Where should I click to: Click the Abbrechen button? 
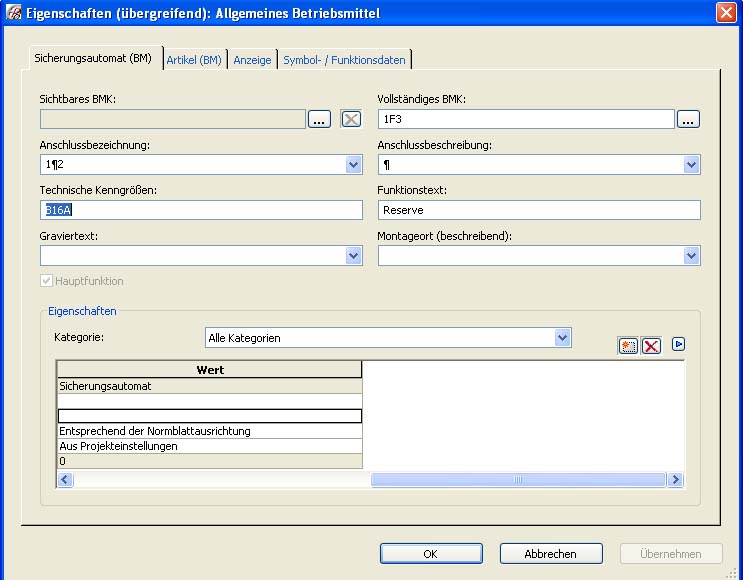tap(551, 554)
